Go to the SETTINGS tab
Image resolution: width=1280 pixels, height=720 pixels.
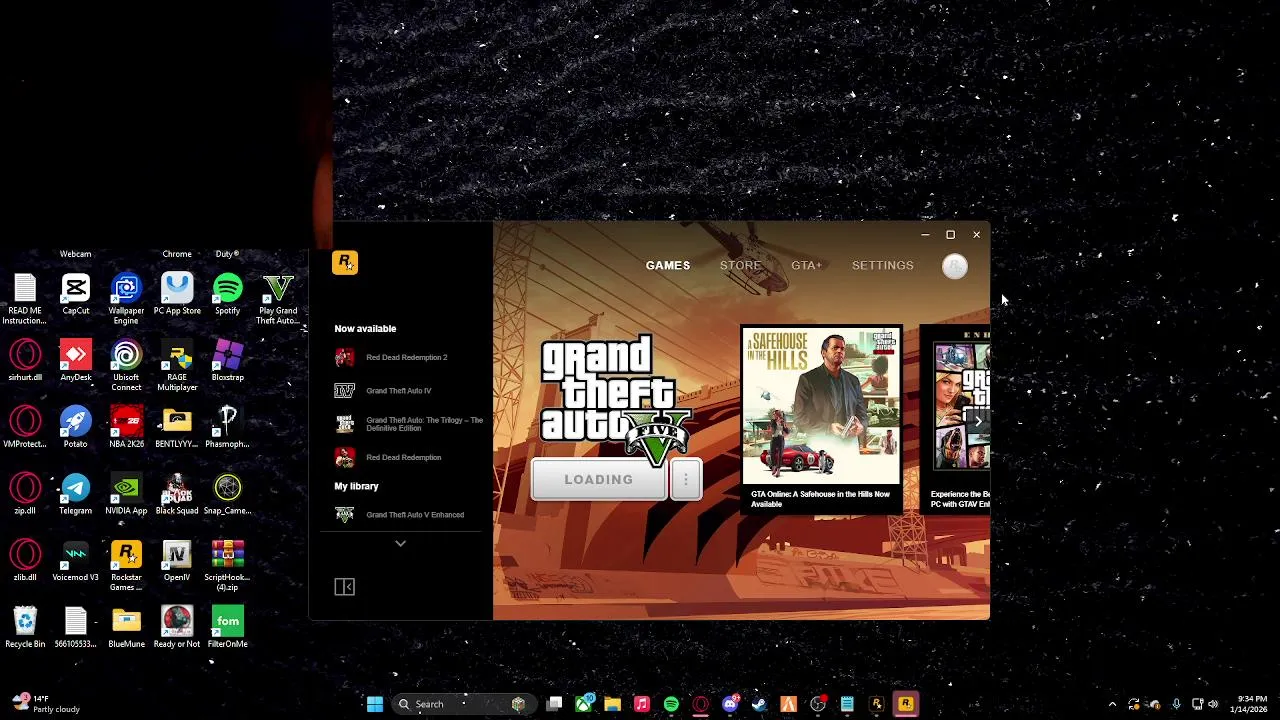click(x=882, y=265)
